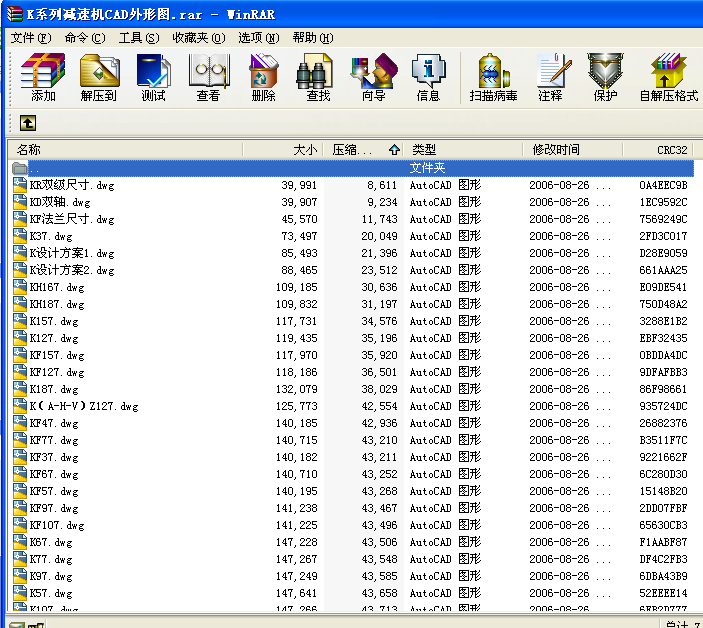Click packed size value 30,636

tap(379, 287)
